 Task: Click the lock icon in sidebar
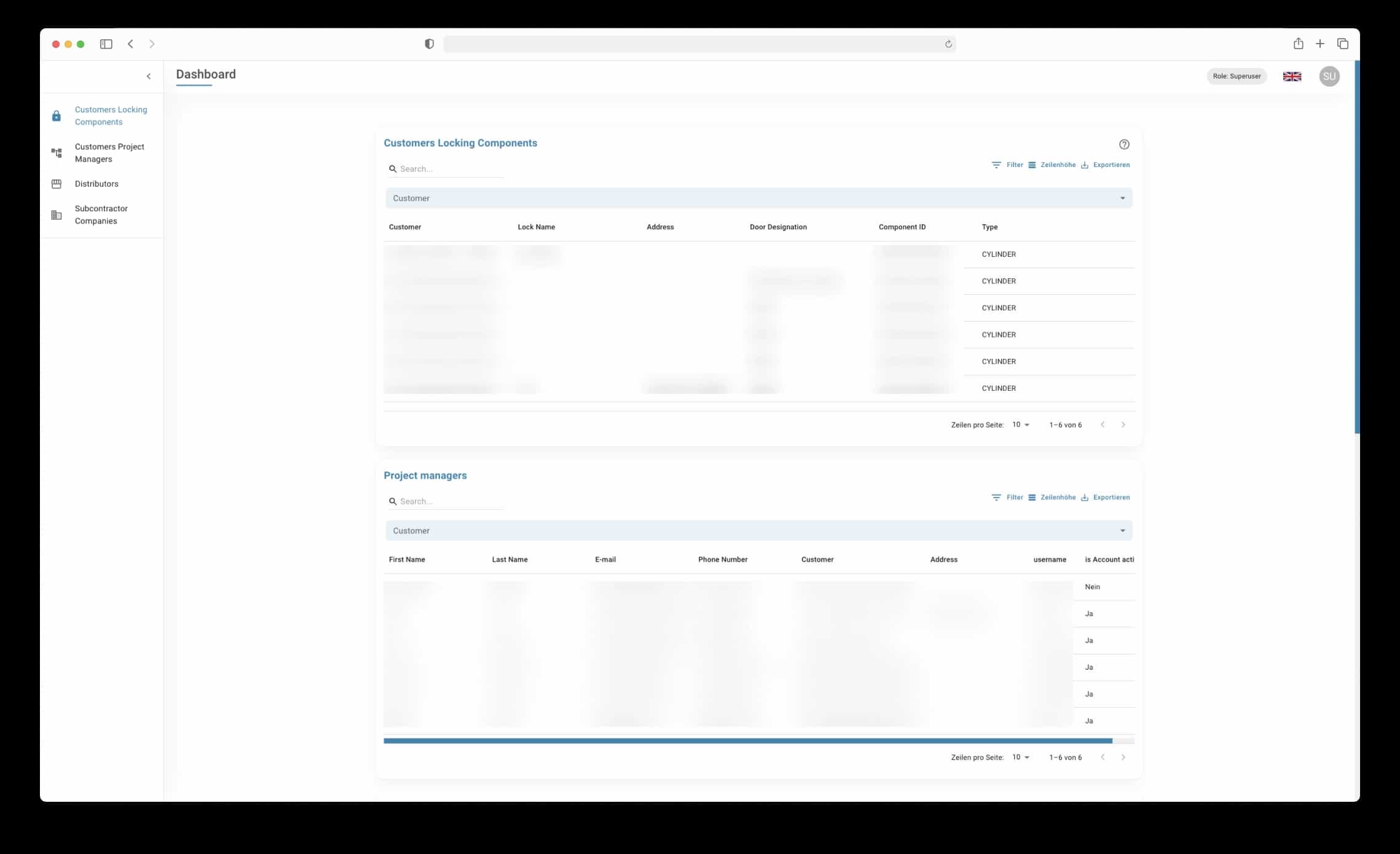pos(57,116)
